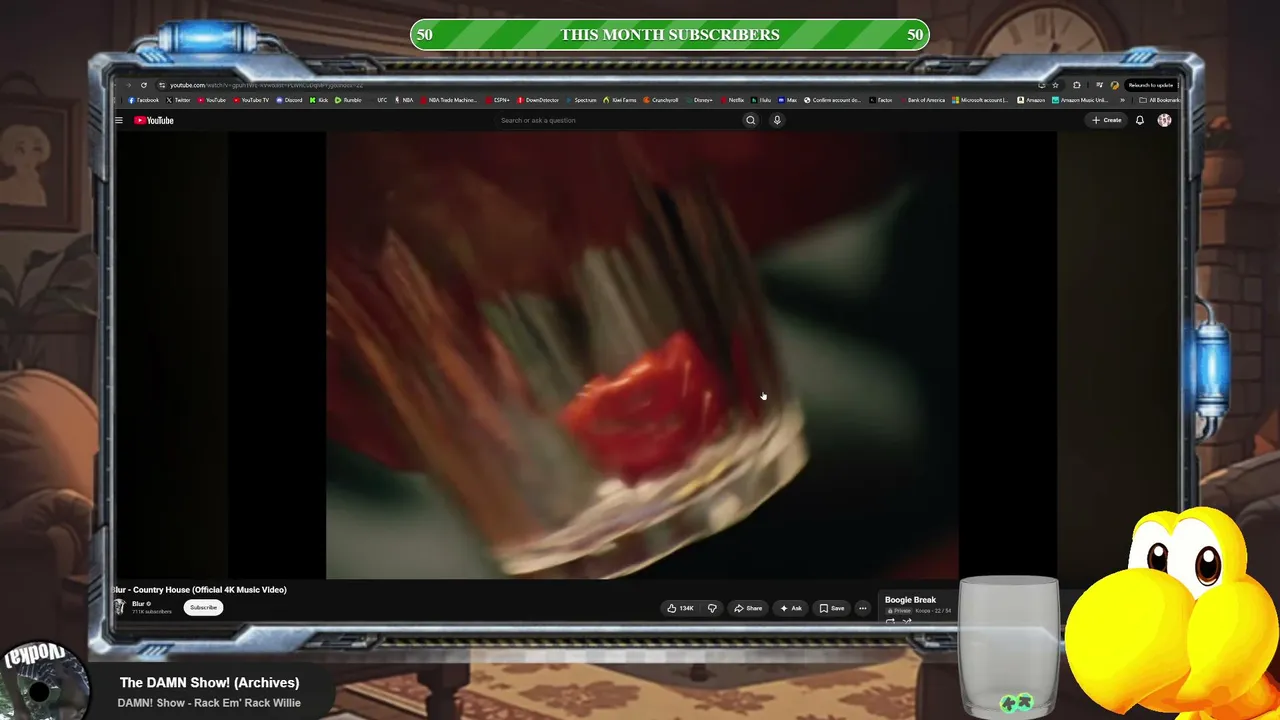Open the Facebook bookmark

coord(144,100)
